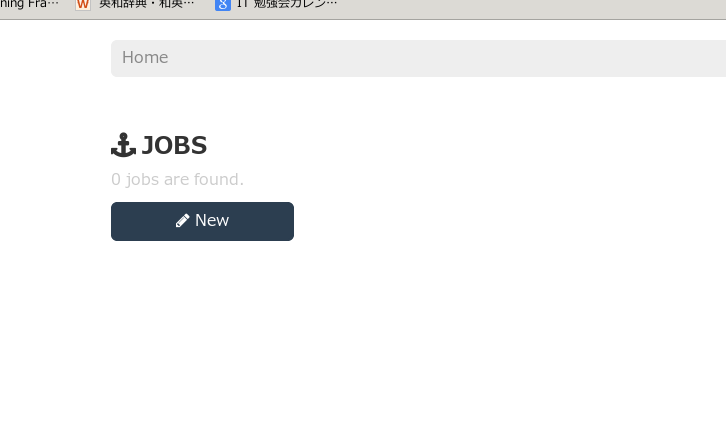This screenshot has height=424, width=726.
Task: Click empty gray area of breadcrumb bar
Action: pos(444,58)
